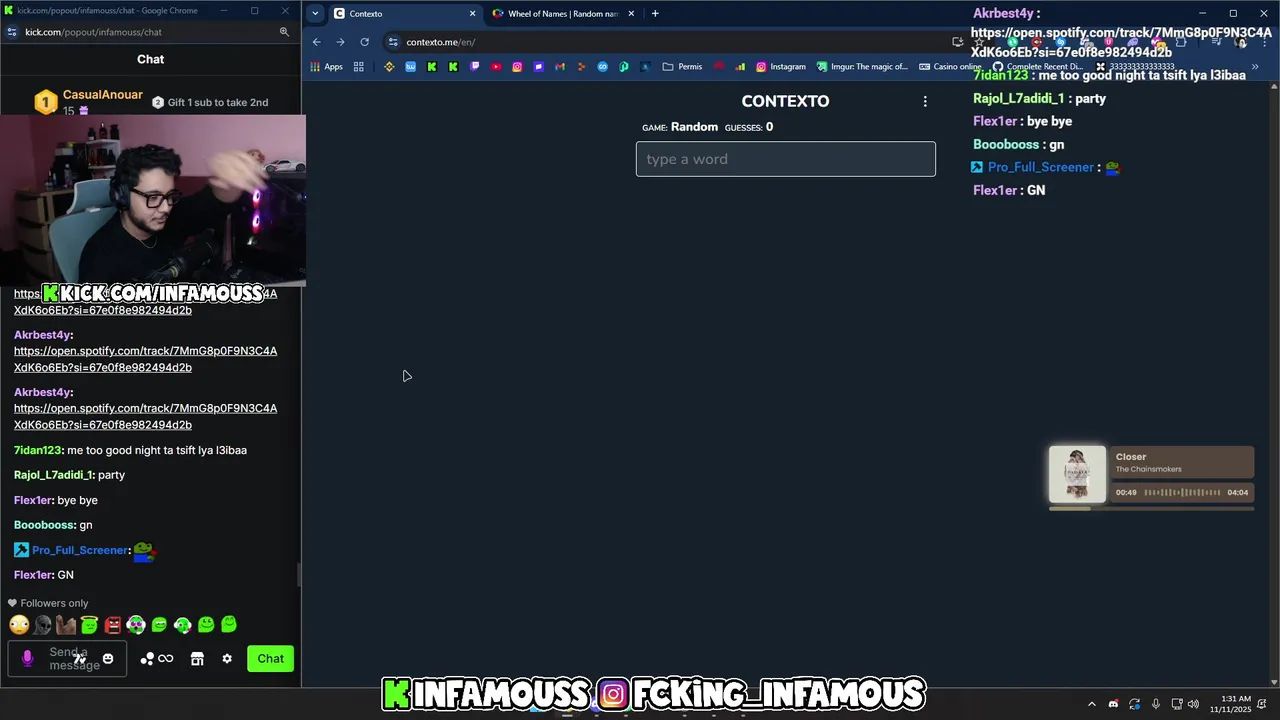This screenshot has width=1280, height=720.
Task: Open the emoji picker in message box
Action: click(x=108, y=659)
